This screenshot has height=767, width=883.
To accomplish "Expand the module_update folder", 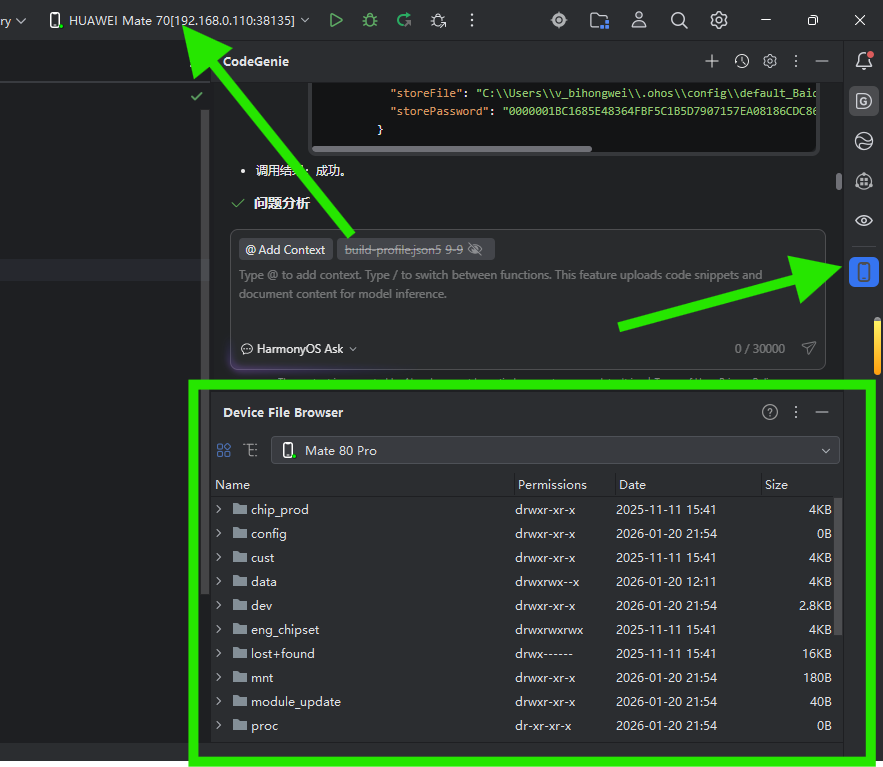I will coord(219,701).
